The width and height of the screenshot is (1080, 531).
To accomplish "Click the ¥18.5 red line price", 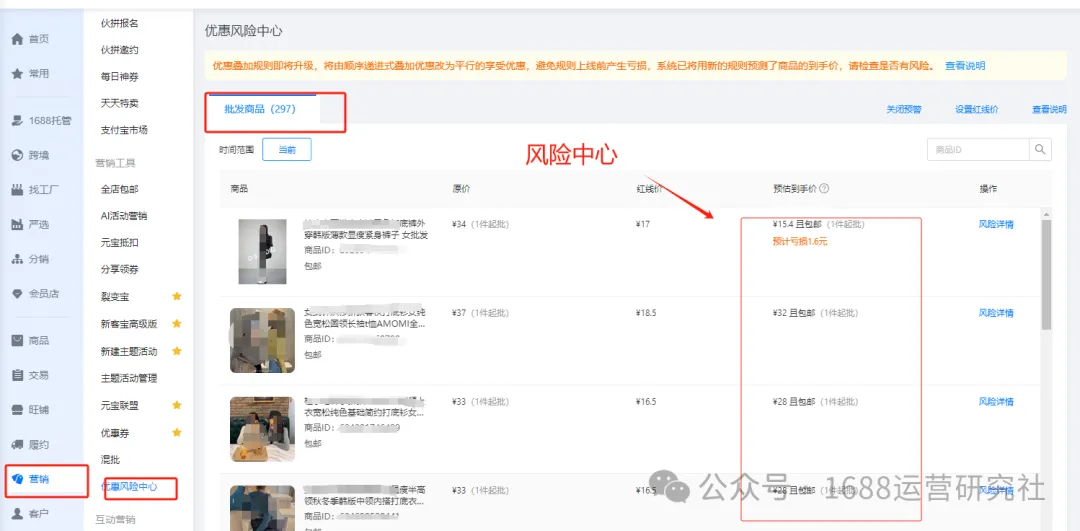I will (647, 313).
